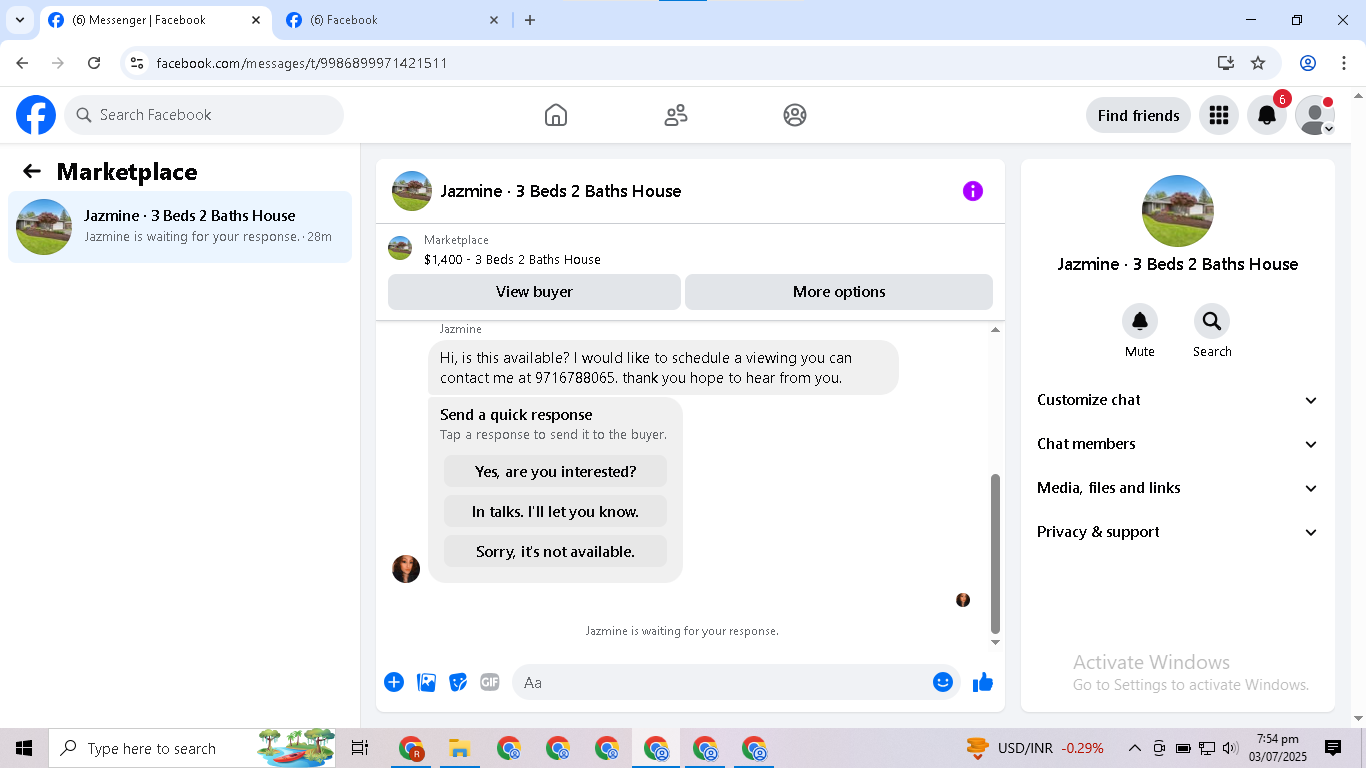Choose a sticker icon

point(458,682)
